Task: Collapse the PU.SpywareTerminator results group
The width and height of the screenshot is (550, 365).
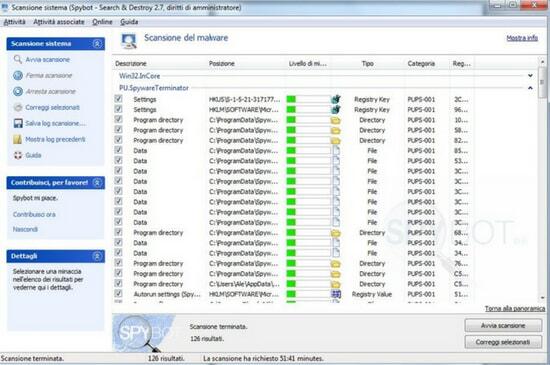Action: (x=530, y=88)
